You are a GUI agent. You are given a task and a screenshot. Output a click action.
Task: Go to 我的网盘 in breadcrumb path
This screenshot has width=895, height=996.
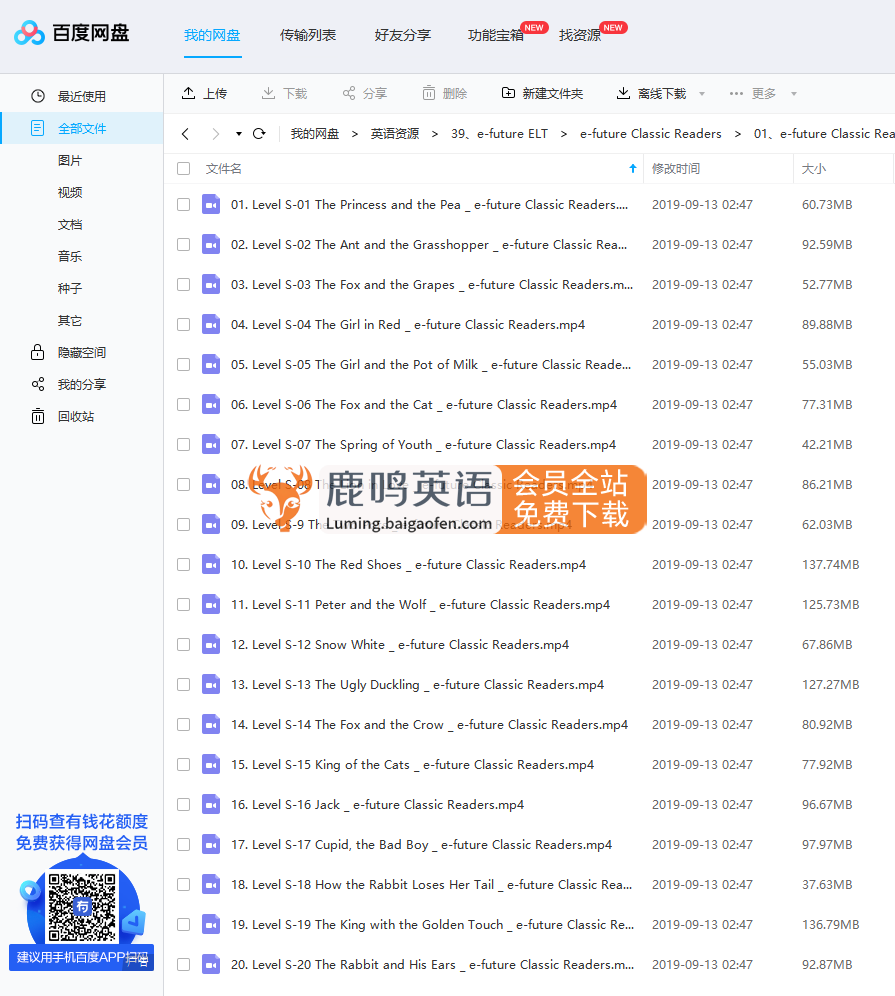315,133
